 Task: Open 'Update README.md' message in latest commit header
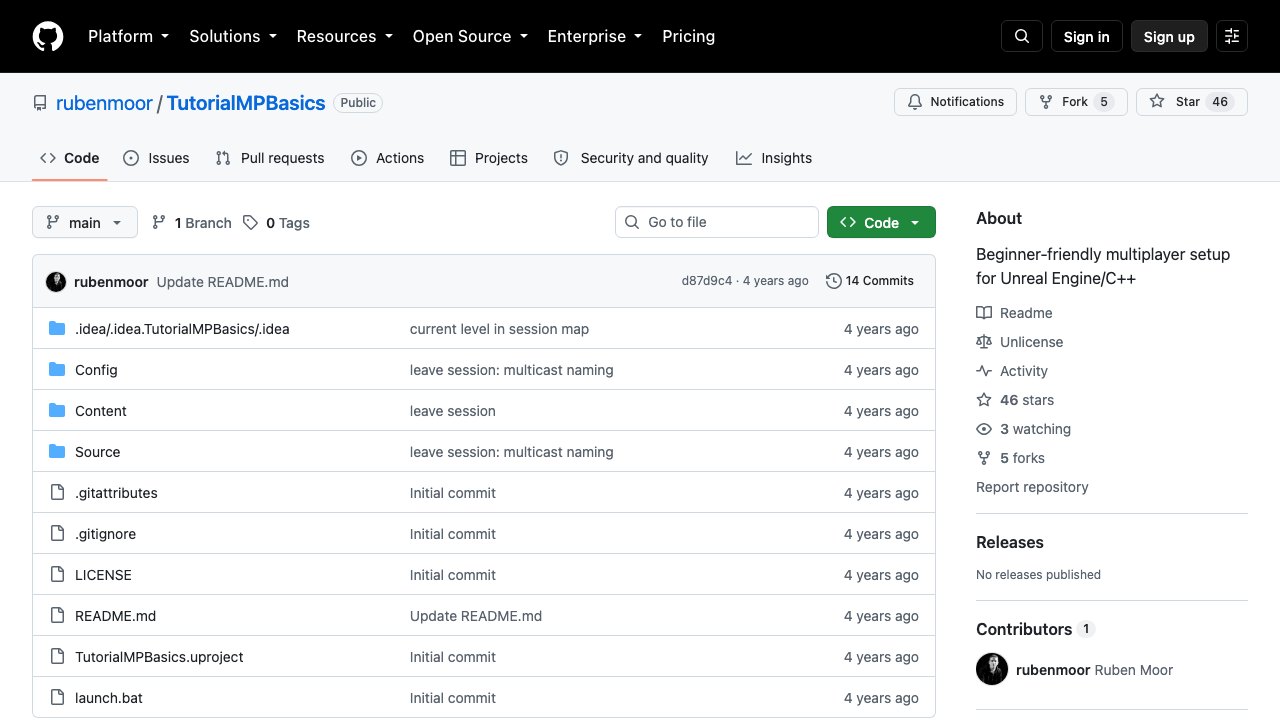coord(223,282)
